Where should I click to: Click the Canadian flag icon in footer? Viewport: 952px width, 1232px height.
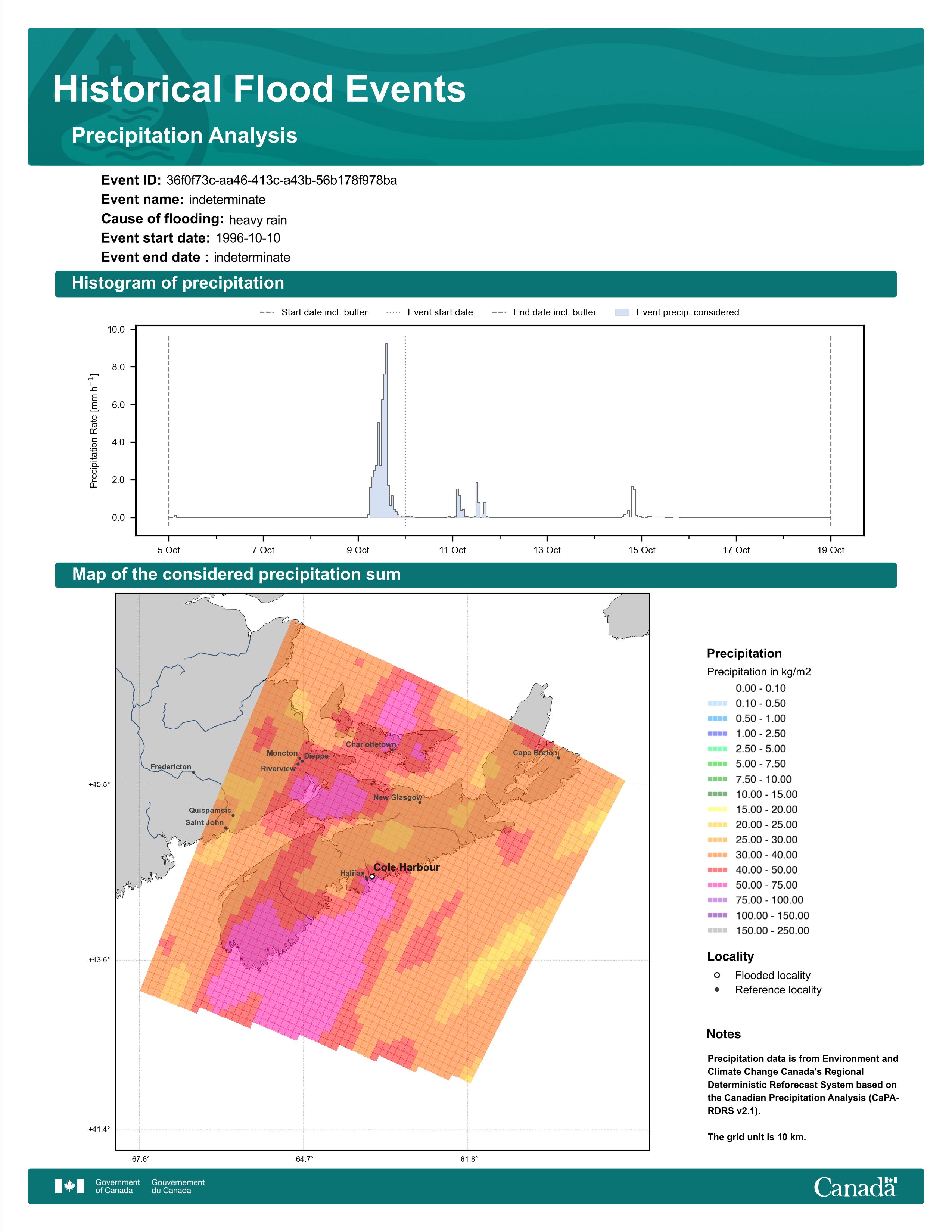(x=69, y=1186)
